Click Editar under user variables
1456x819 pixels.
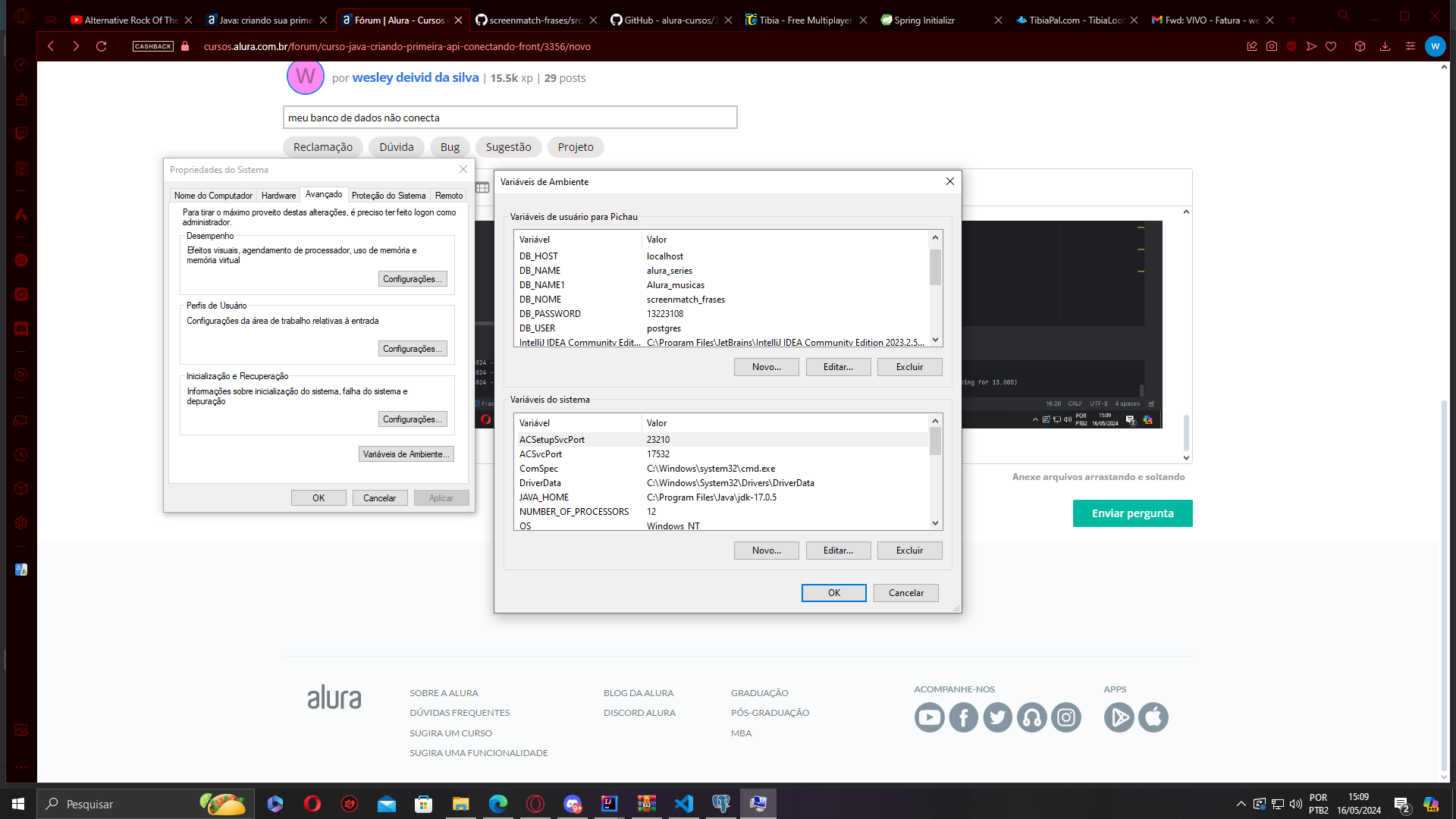[838, 367]
